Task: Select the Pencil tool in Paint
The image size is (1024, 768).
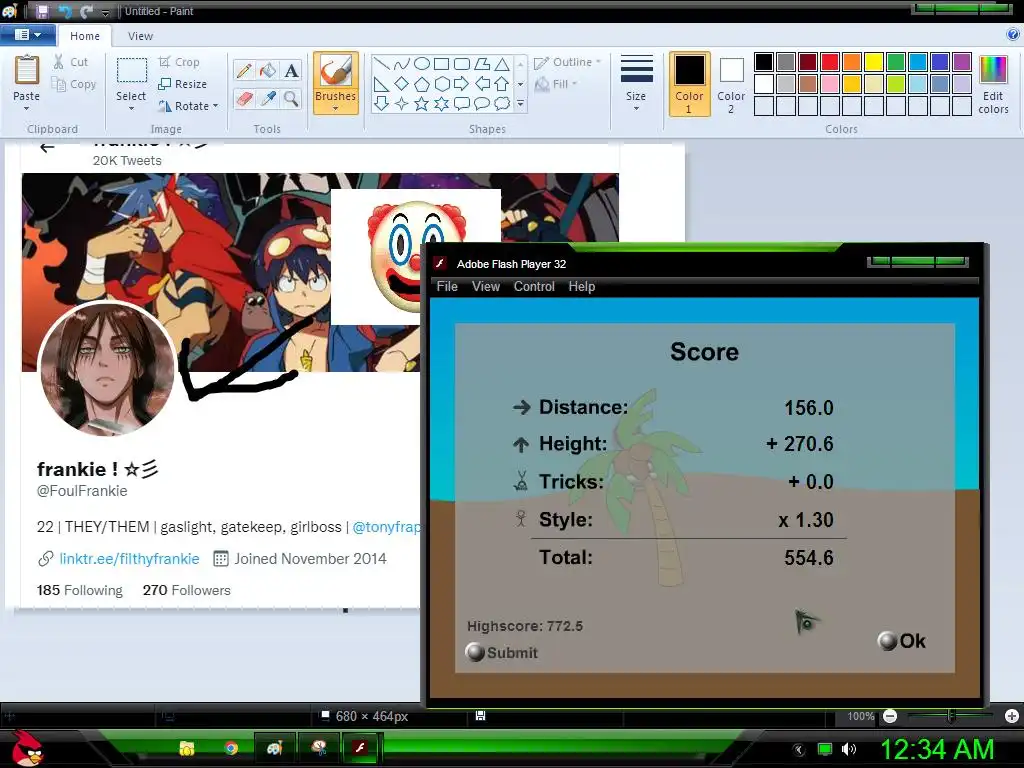Action: [244, 71]
